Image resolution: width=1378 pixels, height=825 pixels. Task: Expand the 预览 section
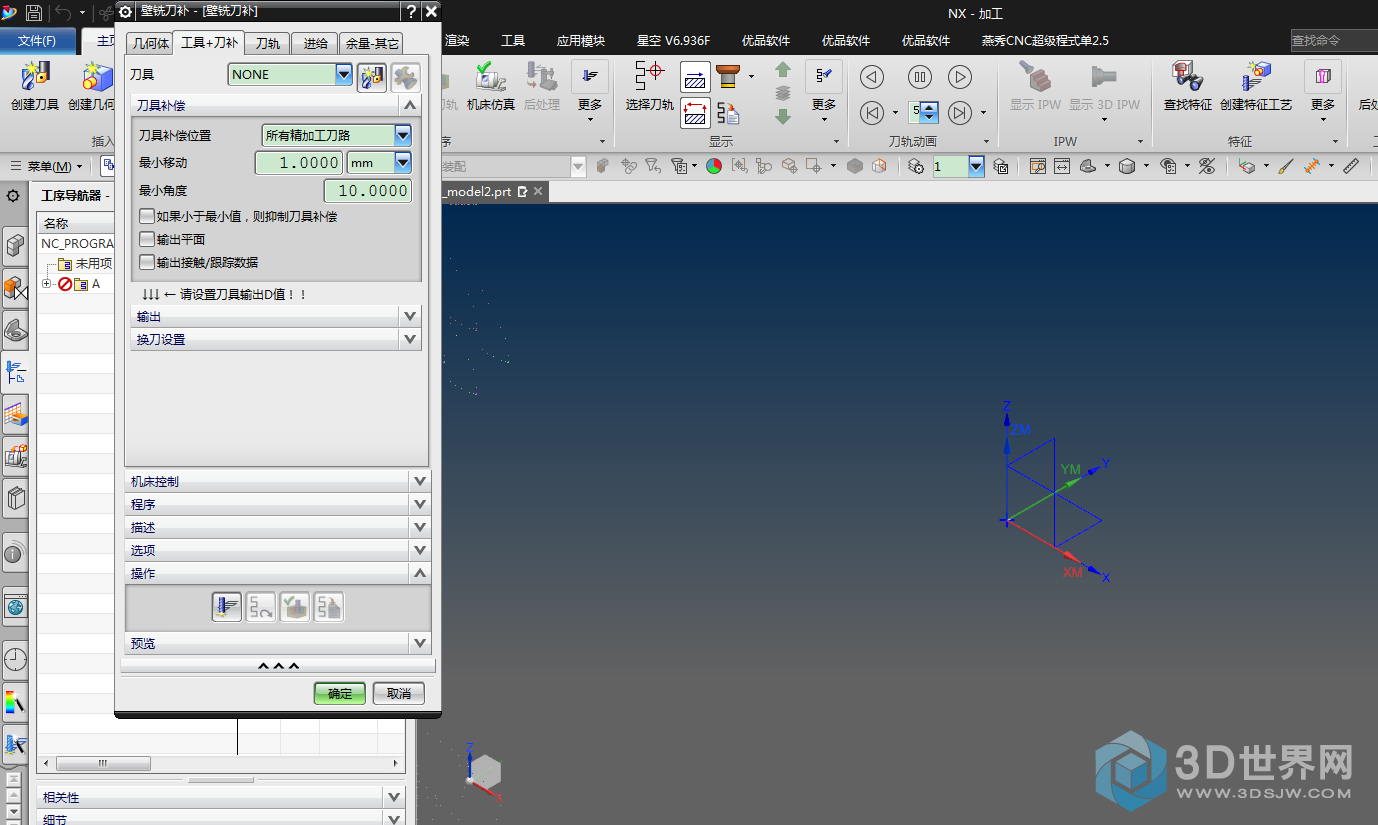(x=420, y=643)
